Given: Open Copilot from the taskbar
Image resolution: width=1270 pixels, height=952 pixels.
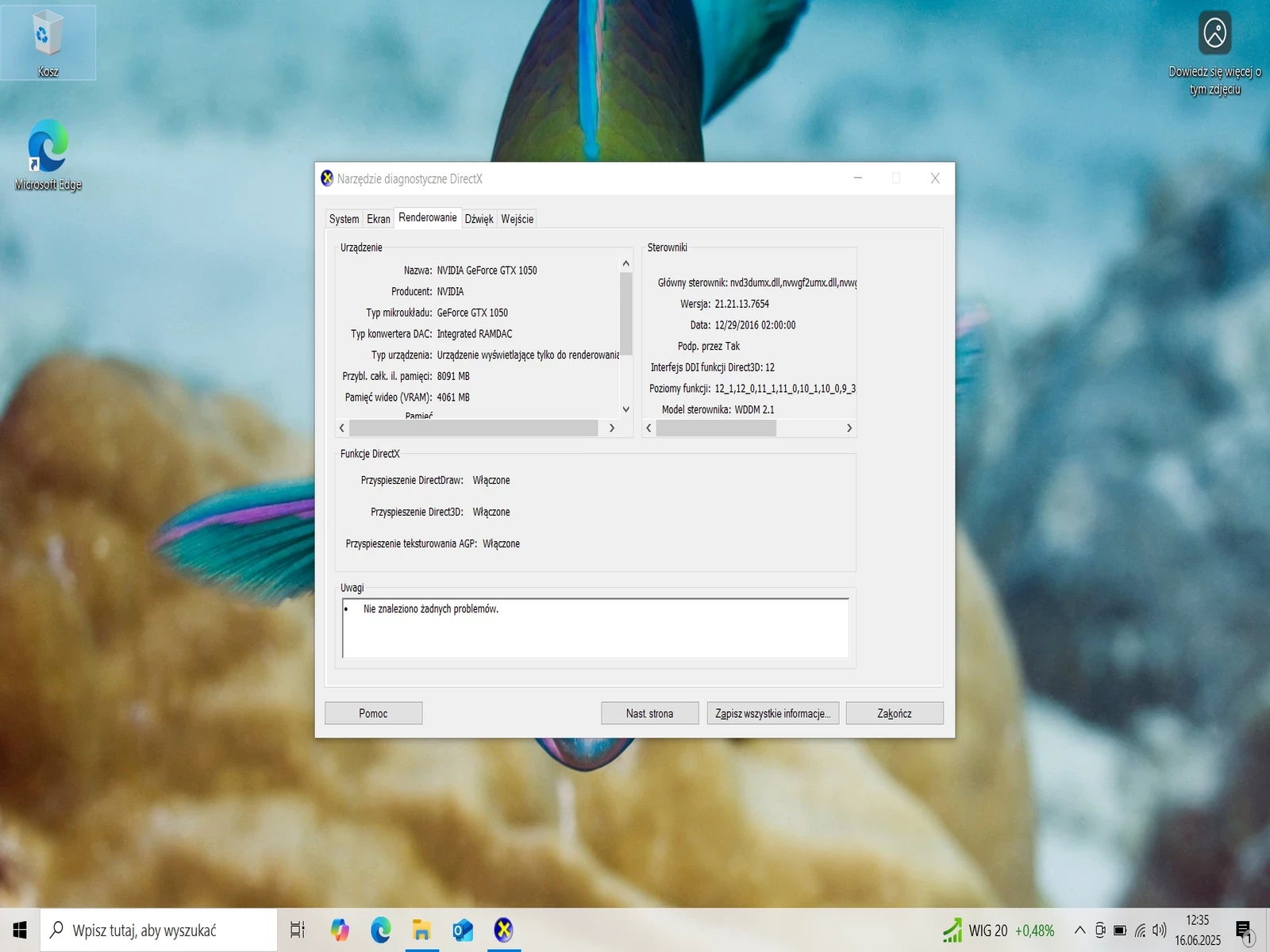Looking at the screenshot, I should (340, 929).
